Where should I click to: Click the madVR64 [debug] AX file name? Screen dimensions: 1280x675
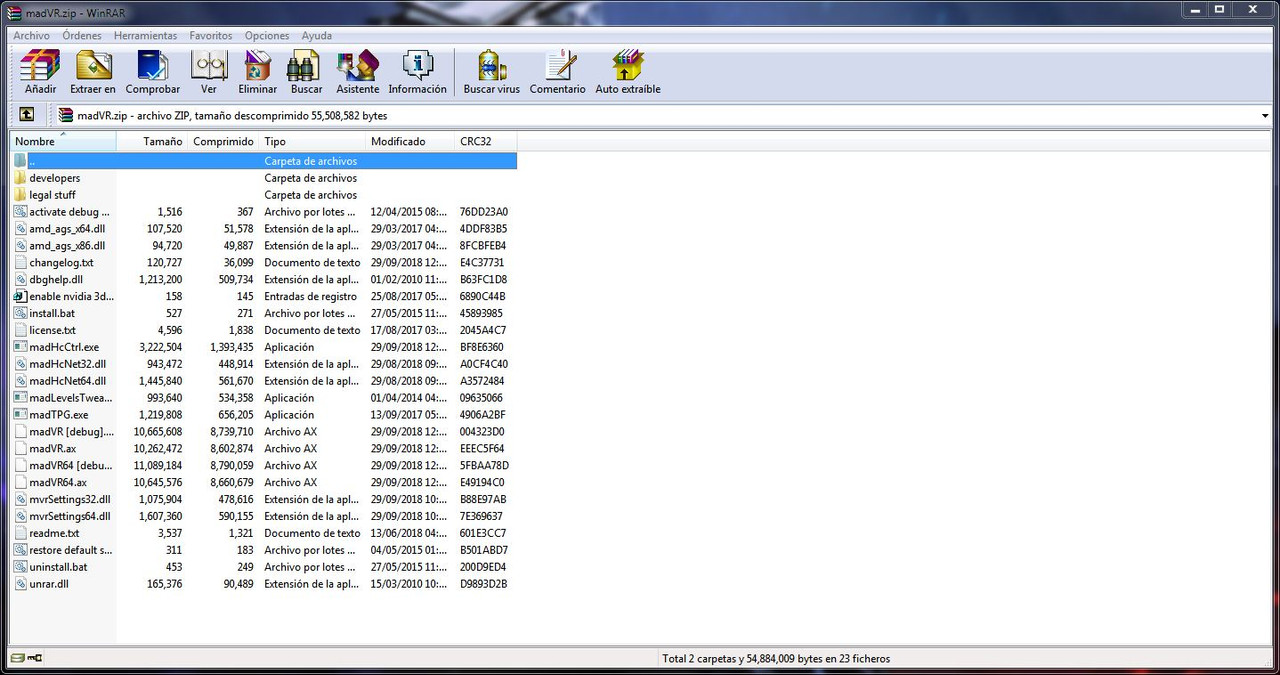click(70, 466)
